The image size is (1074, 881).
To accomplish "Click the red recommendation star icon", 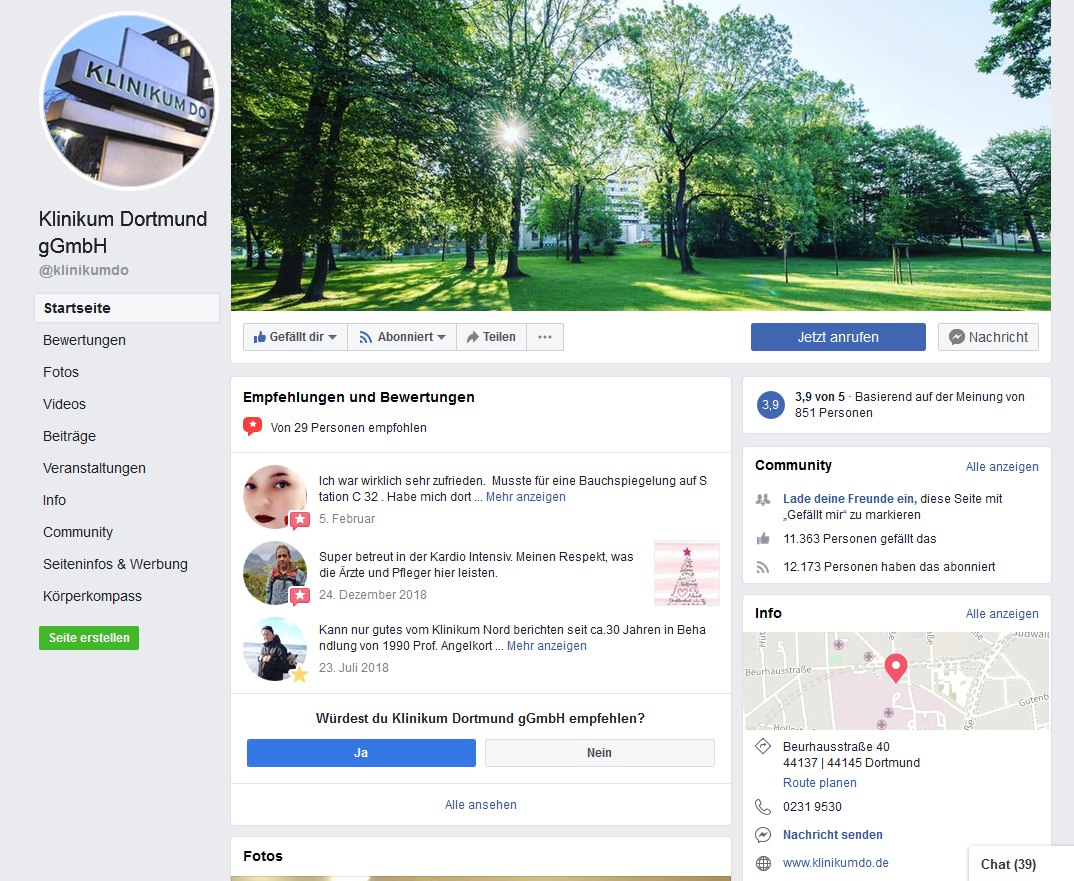I will [x=253, y=427].
